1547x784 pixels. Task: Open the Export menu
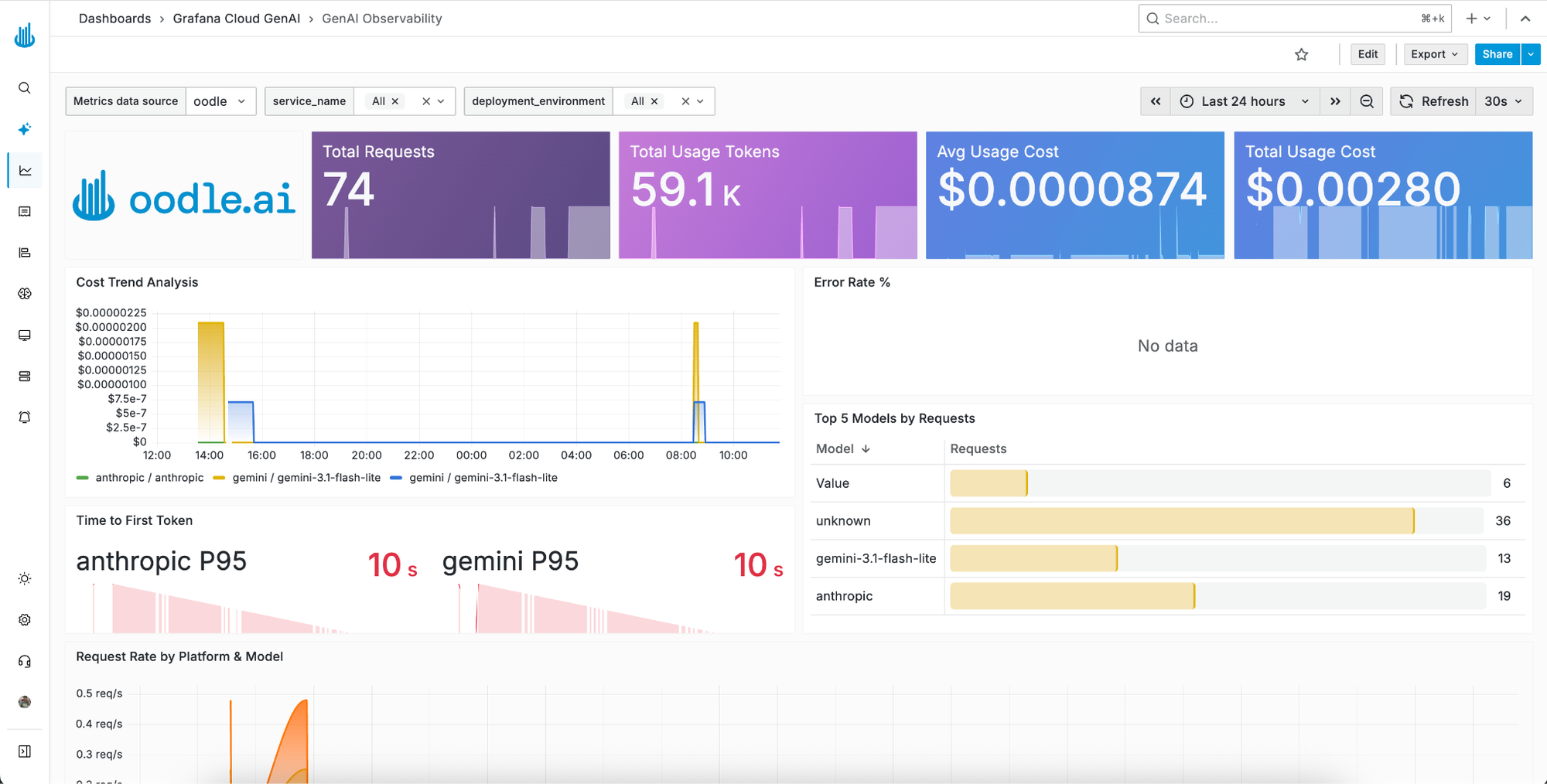1434,54
